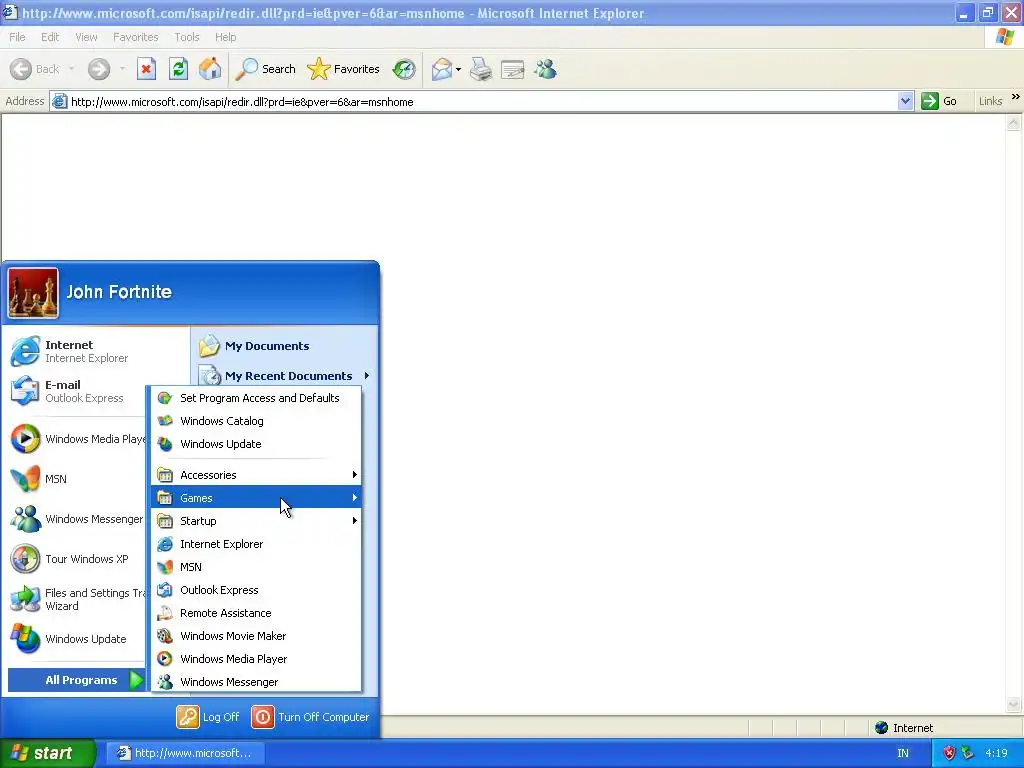The width and height of the screenshot is (1024, 768).
Task: Go to the home page via the Home icon
Action: 210,69
